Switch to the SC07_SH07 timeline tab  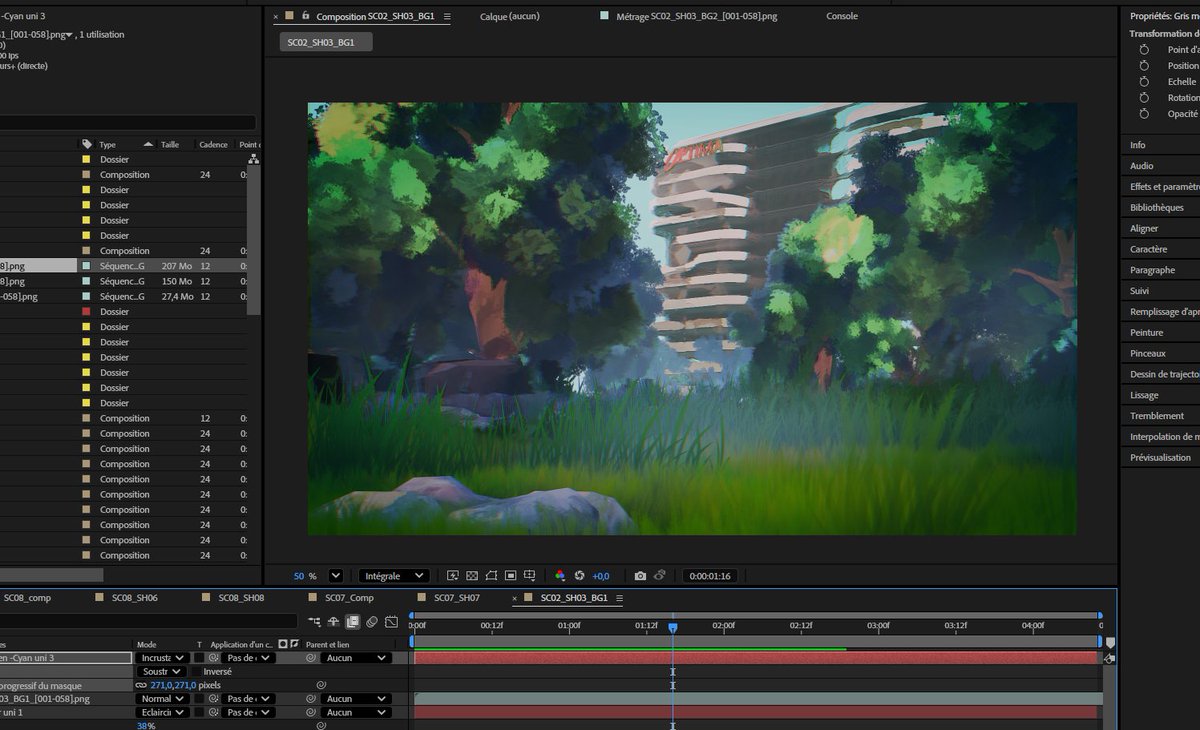(x=457, y=598)
